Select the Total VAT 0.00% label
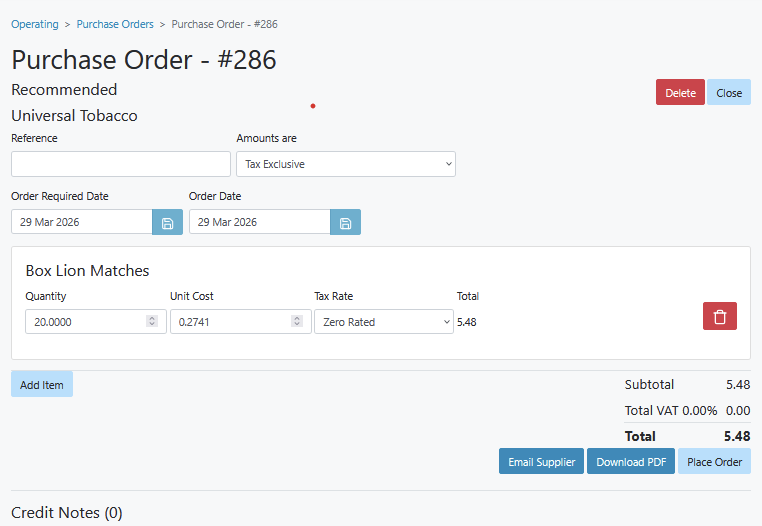Screen dimensions: 762x526 (671, 411)
